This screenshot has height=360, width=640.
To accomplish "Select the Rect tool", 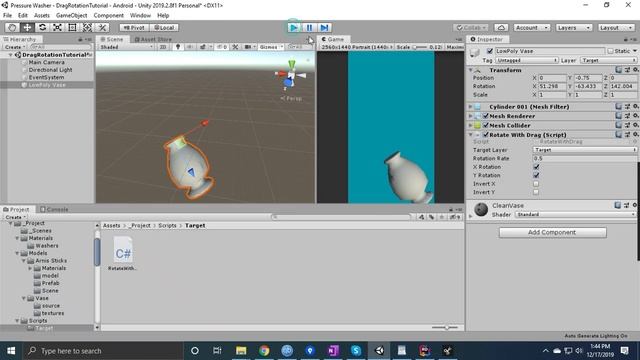I will 72,27.
